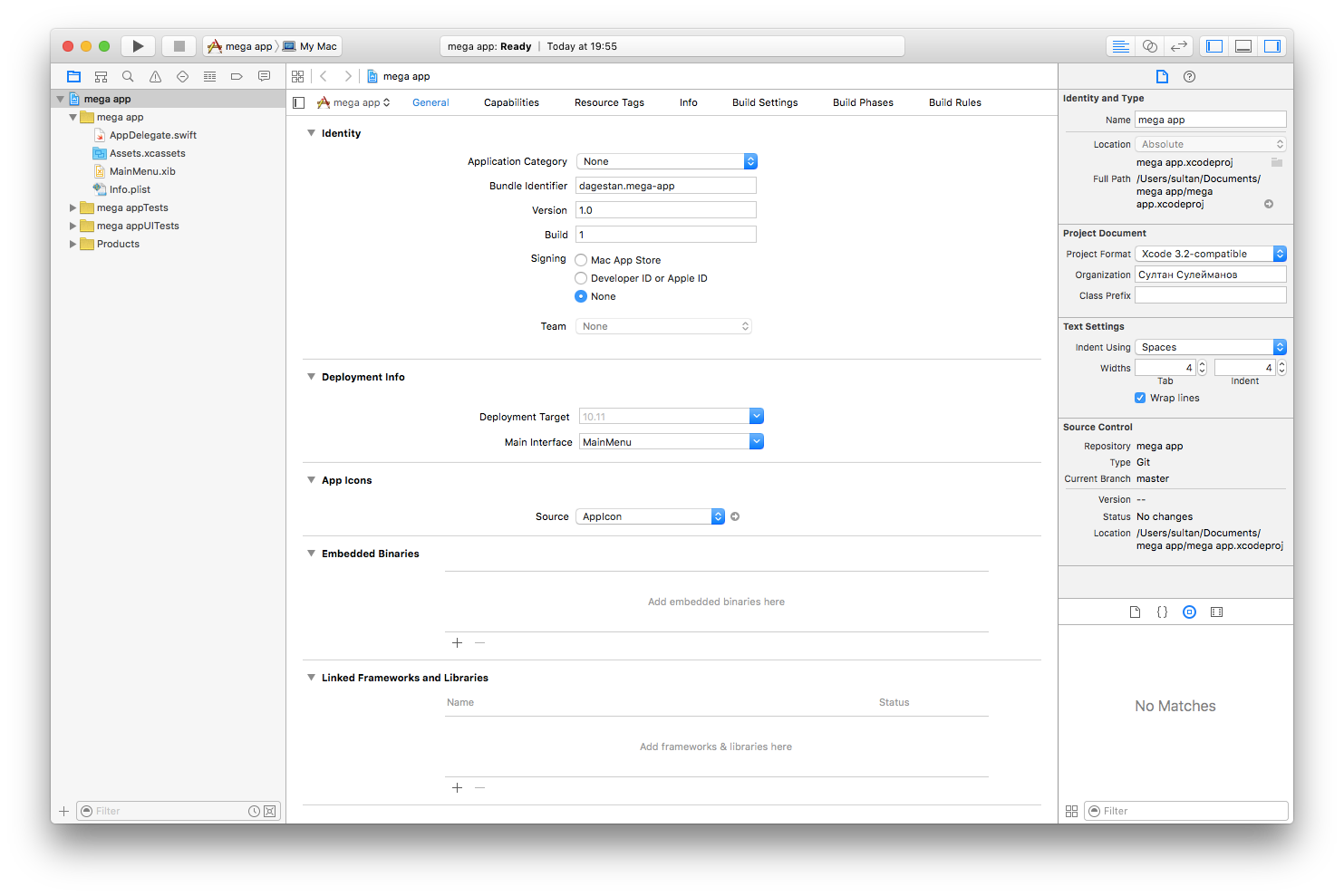
Task: Choose My Mac destination in scheme
Action: [x=310, y=46]
